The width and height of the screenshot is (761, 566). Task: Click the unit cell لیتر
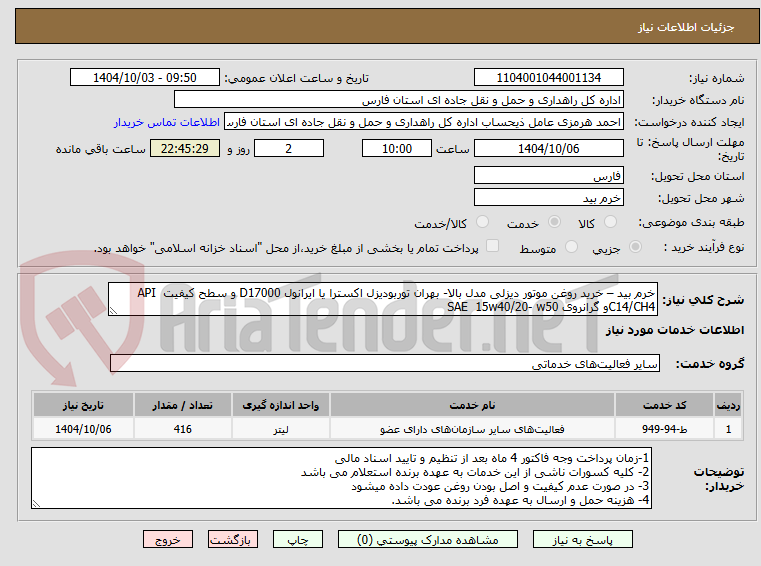281,429
